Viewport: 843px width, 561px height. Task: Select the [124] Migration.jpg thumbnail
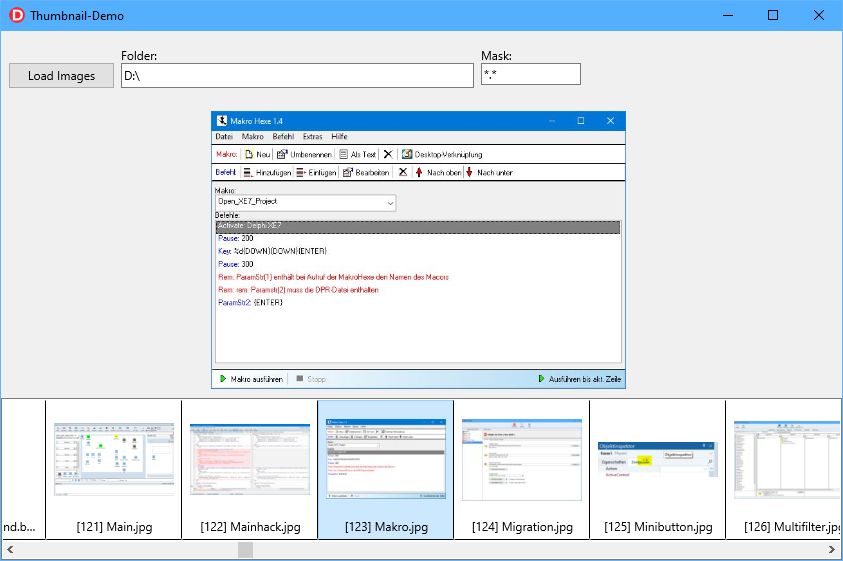click(522, 469)
